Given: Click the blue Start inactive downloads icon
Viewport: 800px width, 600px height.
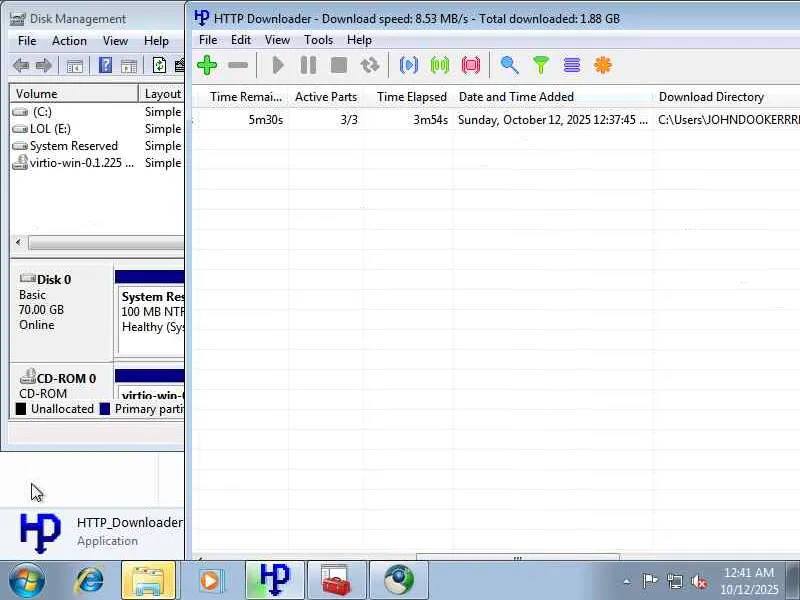Looking at the screenshot, I should [409, 65].
